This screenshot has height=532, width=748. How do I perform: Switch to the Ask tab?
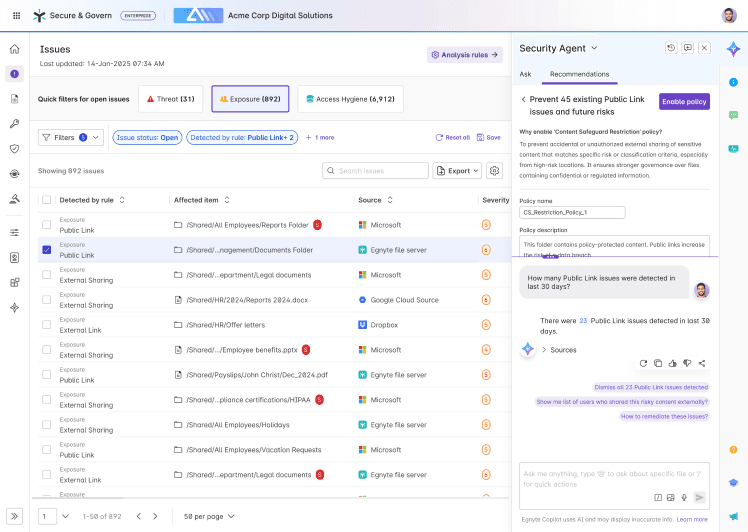(525, 74)
